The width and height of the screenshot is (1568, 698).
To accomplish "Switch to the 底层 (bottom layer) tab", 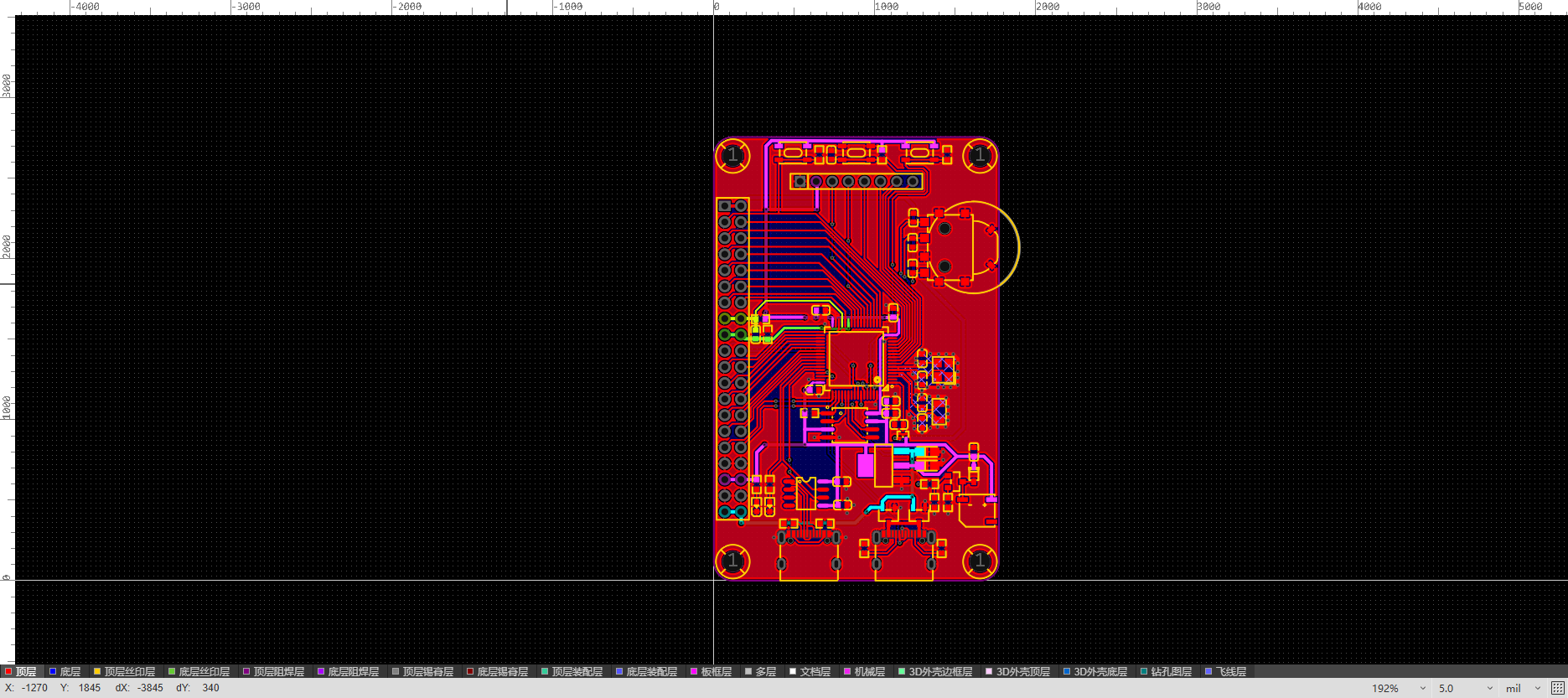I will coord(65,672).
